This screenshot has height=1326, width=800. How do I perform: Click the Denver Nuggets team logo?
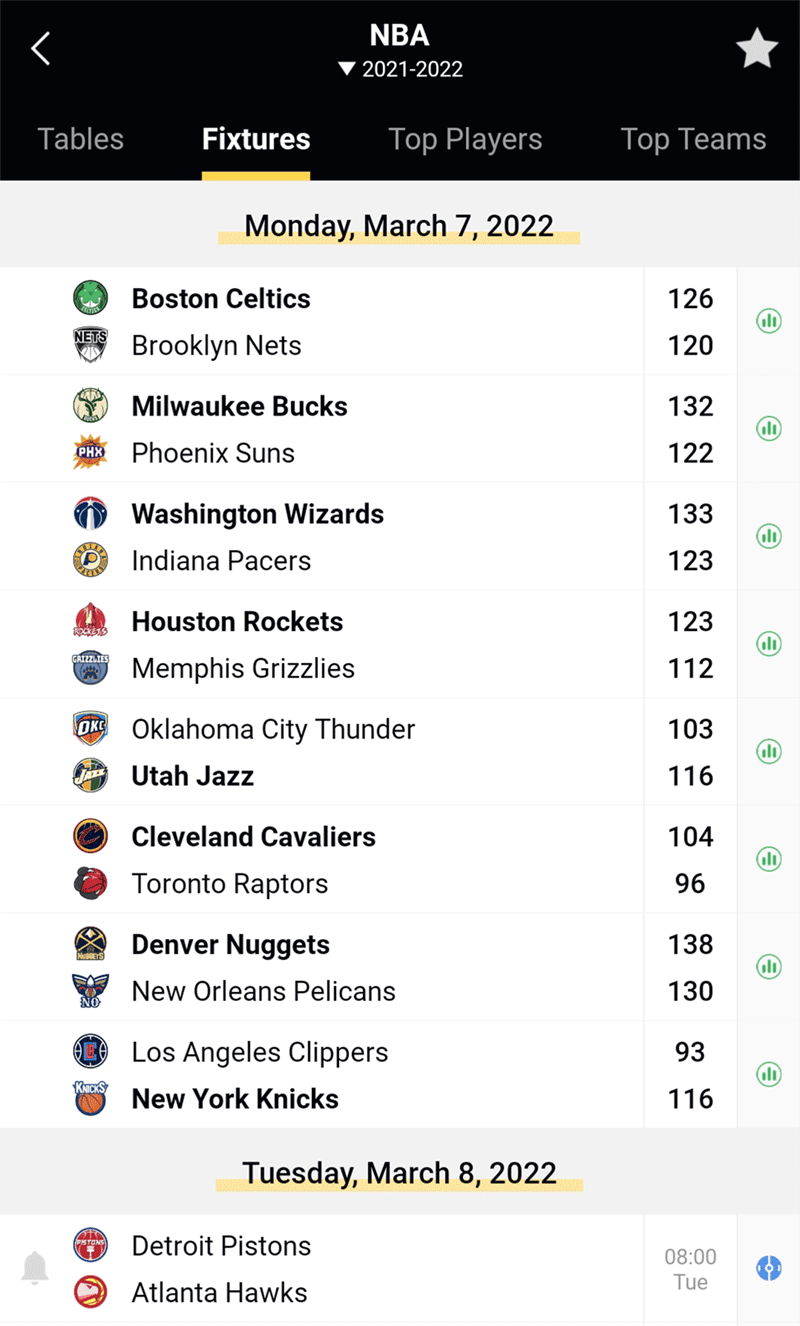click(x=91, y=944)
